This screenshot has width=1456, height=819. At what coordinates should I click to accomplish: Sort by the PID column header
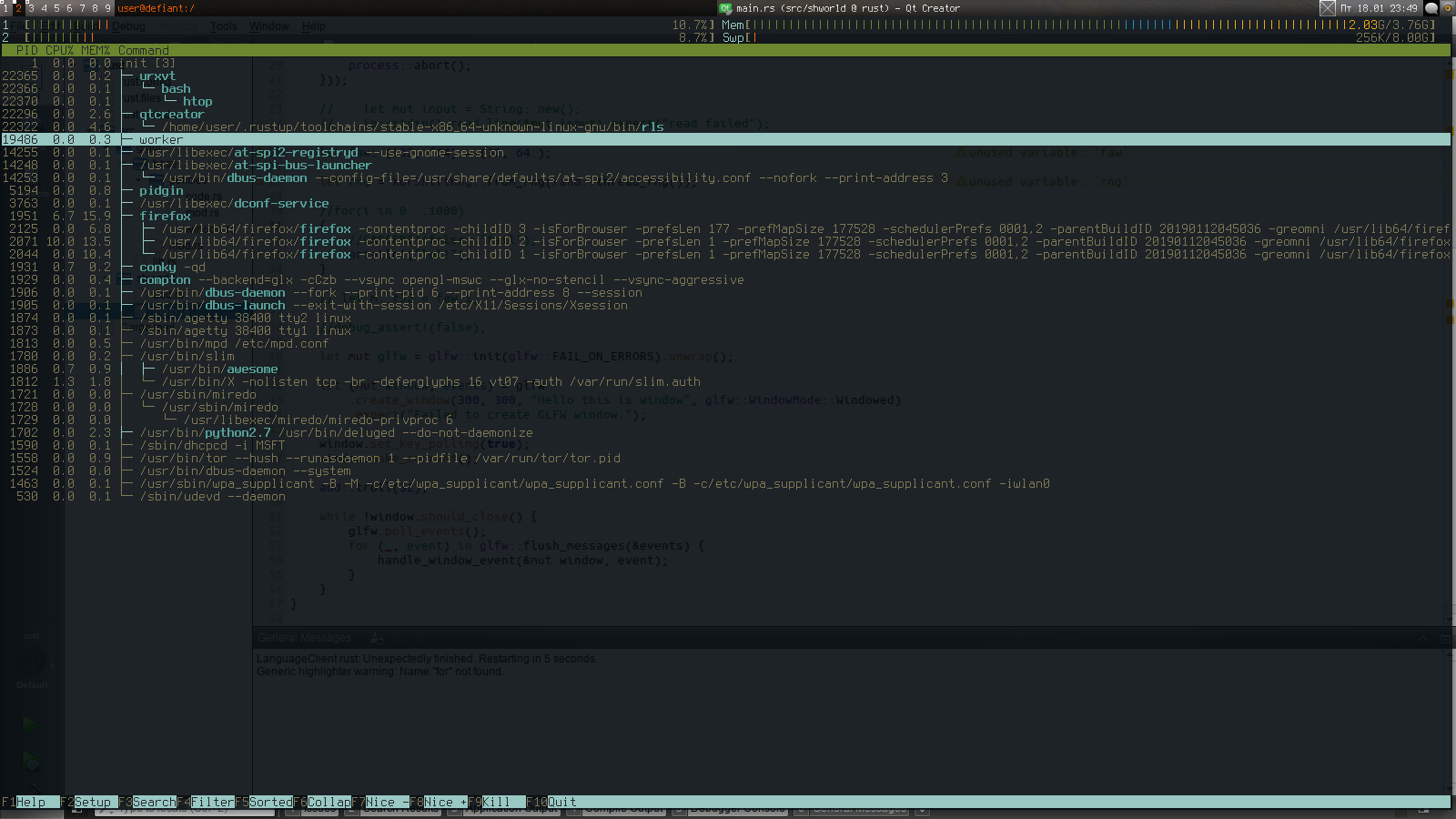(x=27, y=50)
